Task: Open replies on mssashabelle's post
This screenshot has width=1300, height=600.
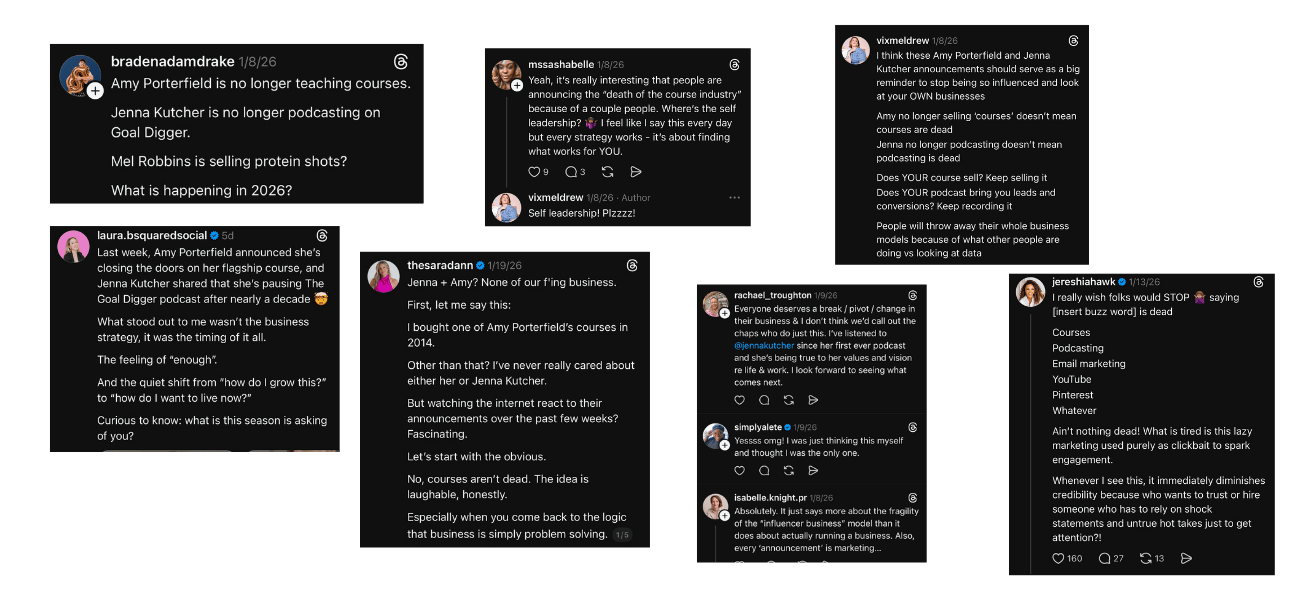Action: tap(570, 172)
